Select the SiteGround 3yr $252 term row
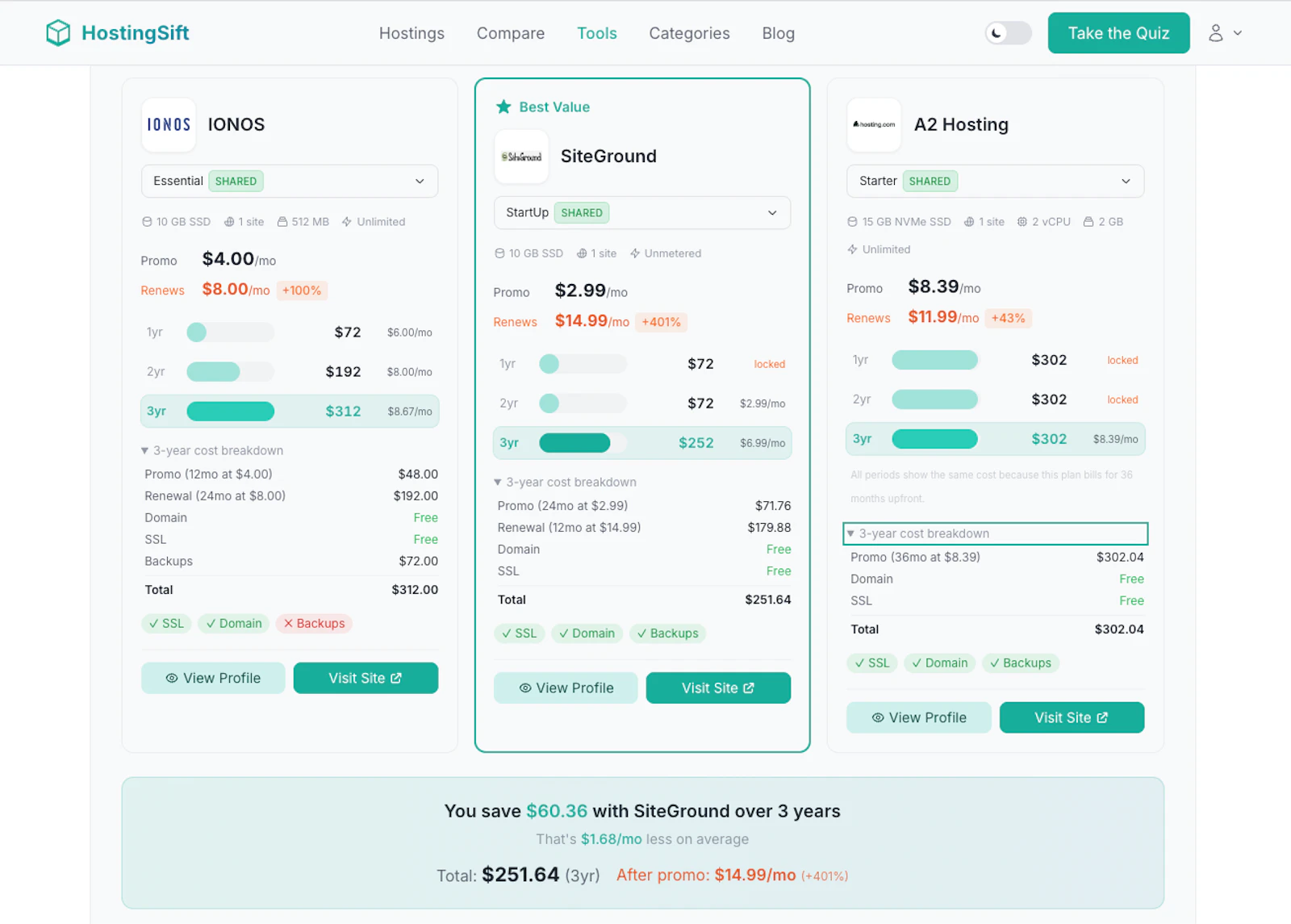Viewport: 1291px width, 924px height. tap(642, 443)
